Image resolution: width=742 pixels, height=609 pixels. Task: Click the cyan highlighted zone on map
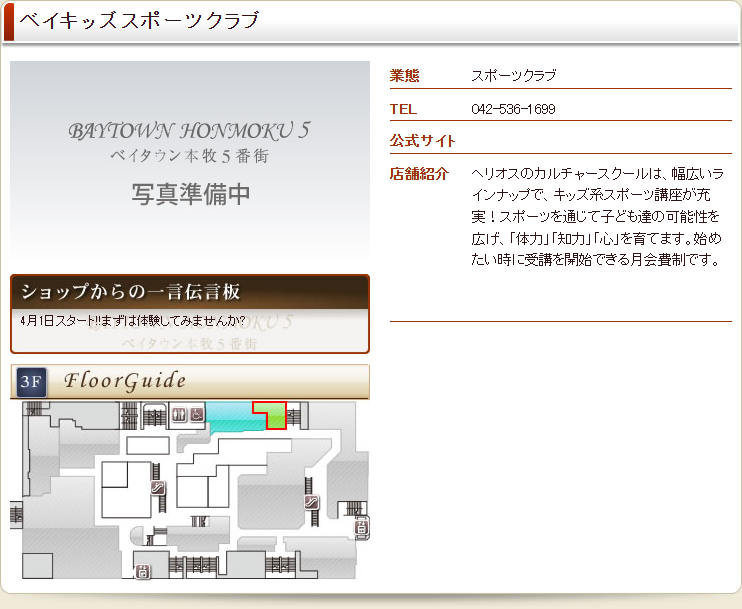(235, 418)
